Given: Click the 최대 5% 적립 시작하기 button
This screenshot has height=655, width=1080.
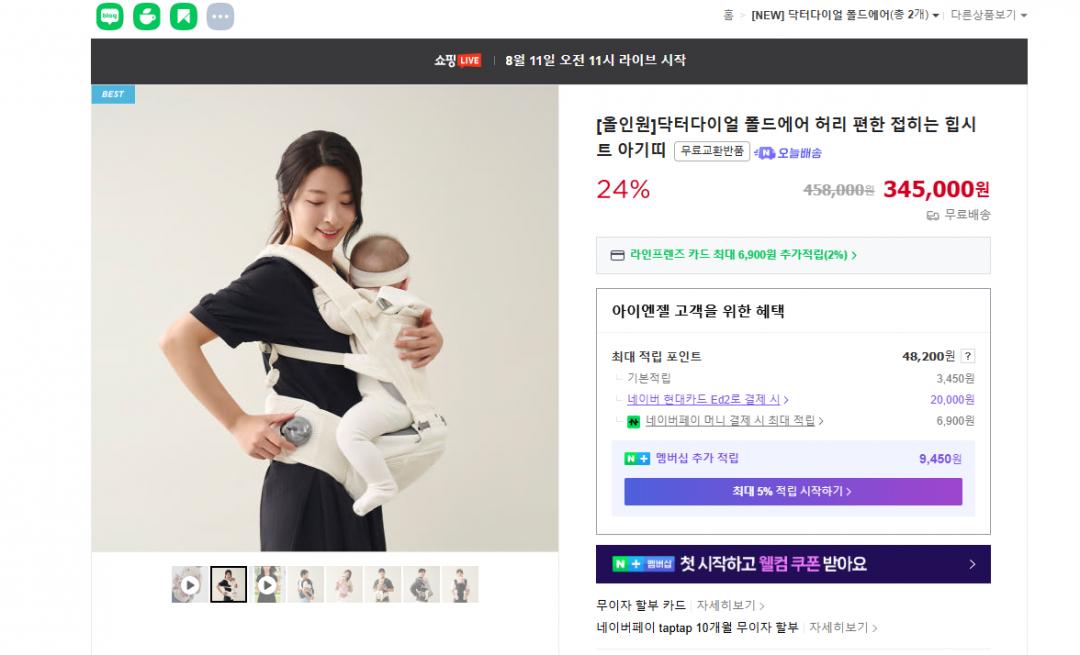Looking at the screenshot, I should point(793,492).
